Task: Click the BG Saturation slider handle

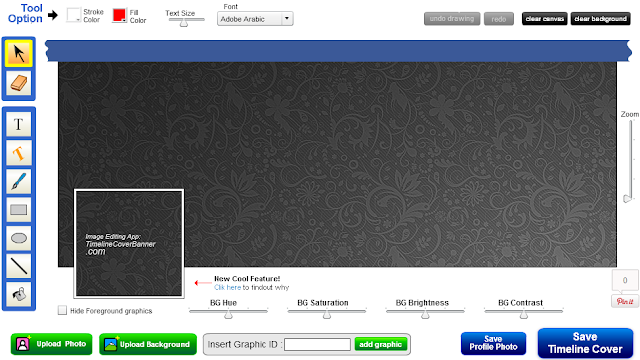Action: [x=327, y=314]
